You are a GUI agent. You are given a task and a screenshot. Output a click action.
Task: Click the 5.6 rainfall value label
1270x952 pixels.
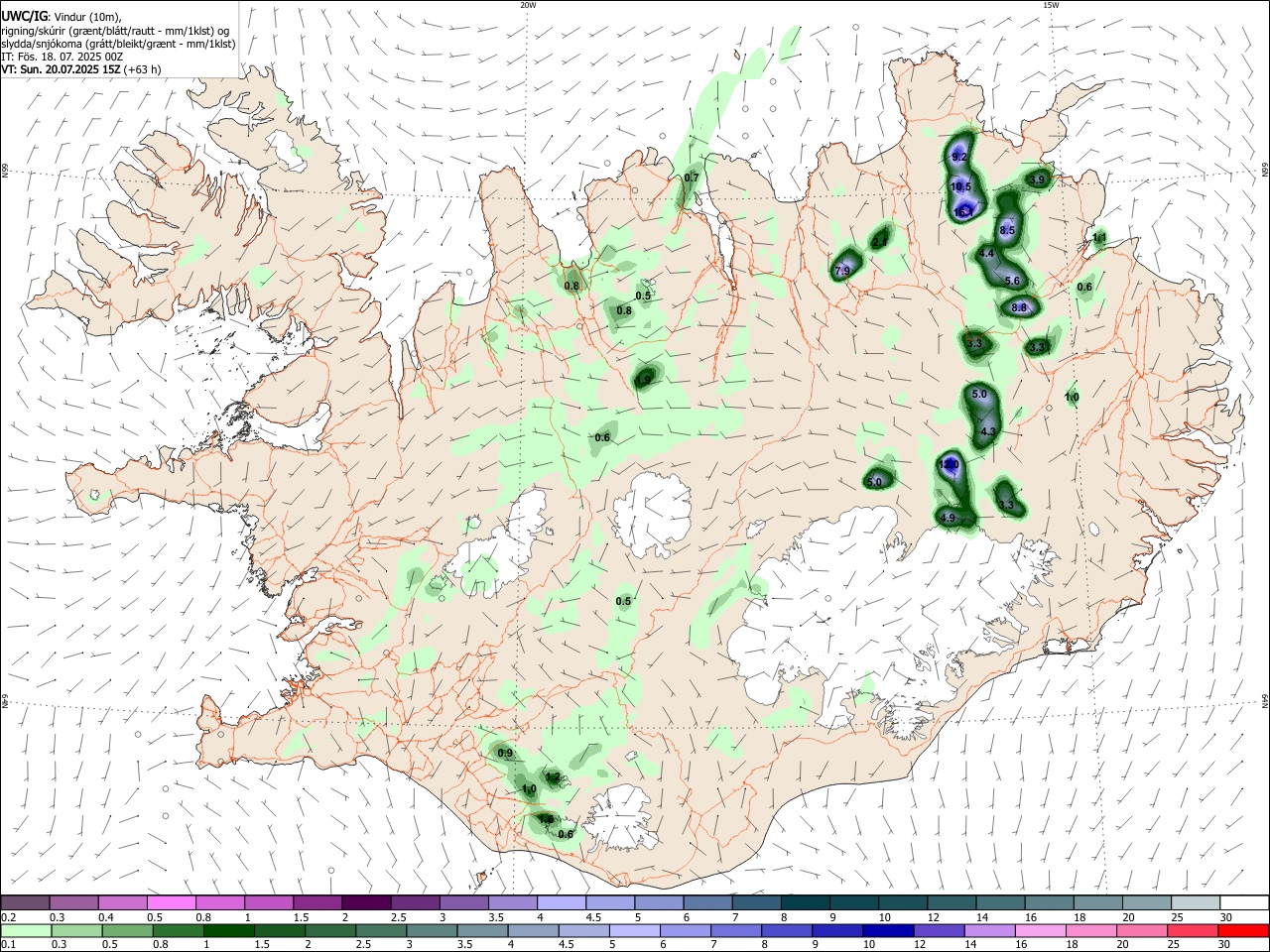point(1012,282)
